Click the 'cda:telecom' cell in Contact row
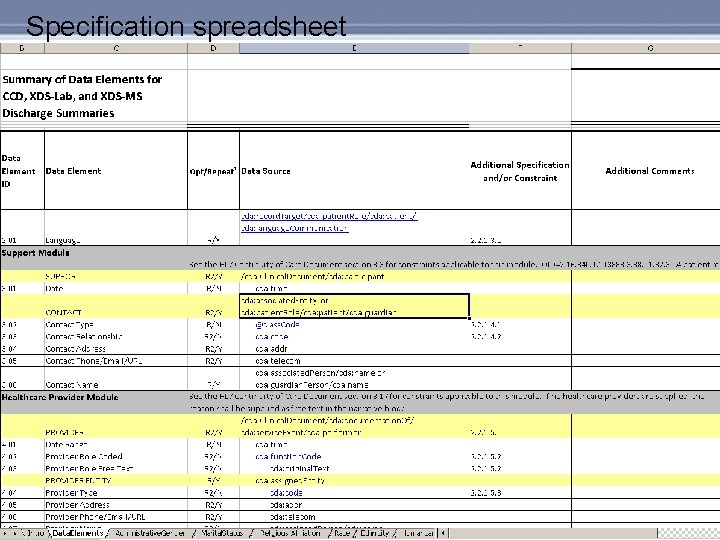 354,361
